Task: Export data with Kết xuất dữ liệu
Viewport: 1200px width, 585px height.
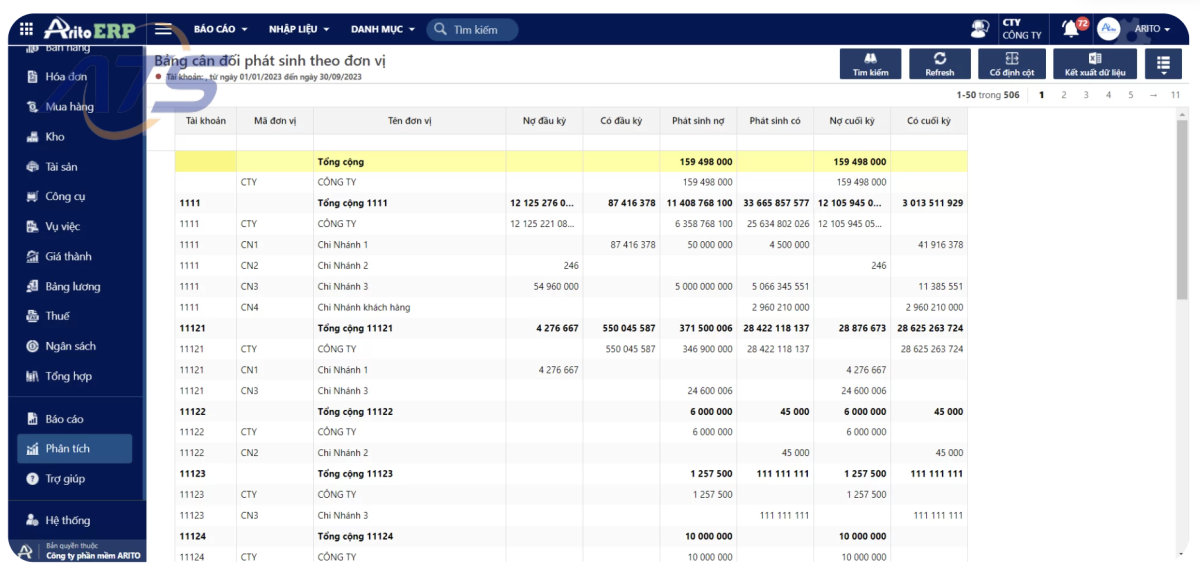Action: 1094,64
